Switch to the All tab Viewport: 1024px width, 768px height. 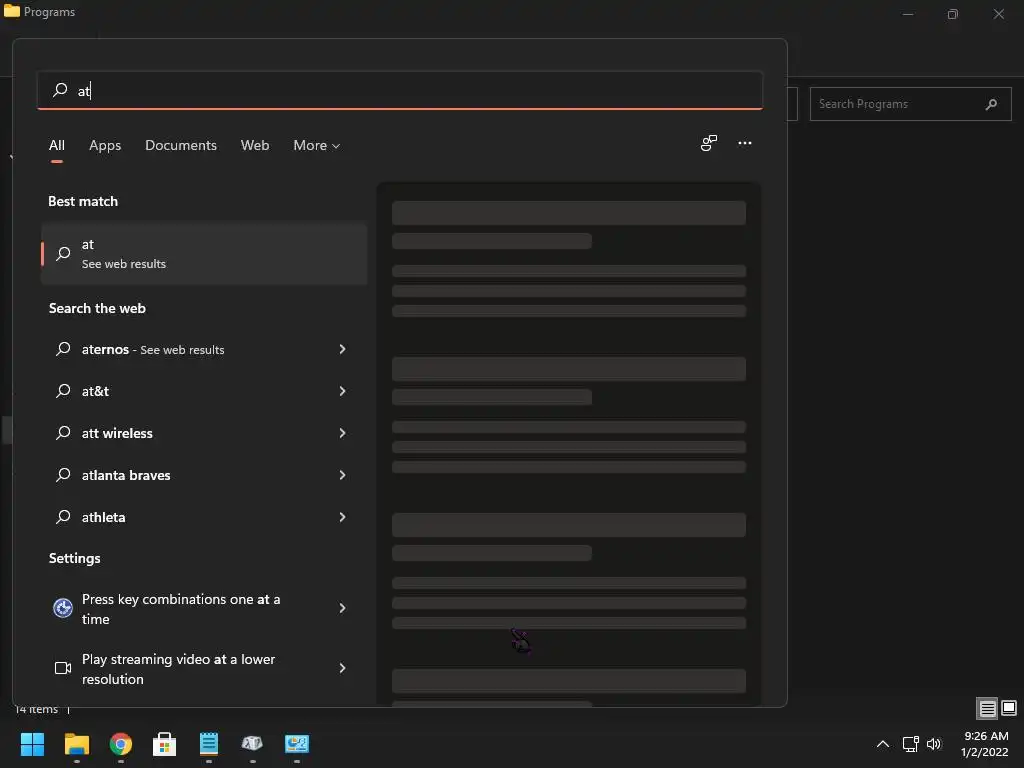click(57, 145)
